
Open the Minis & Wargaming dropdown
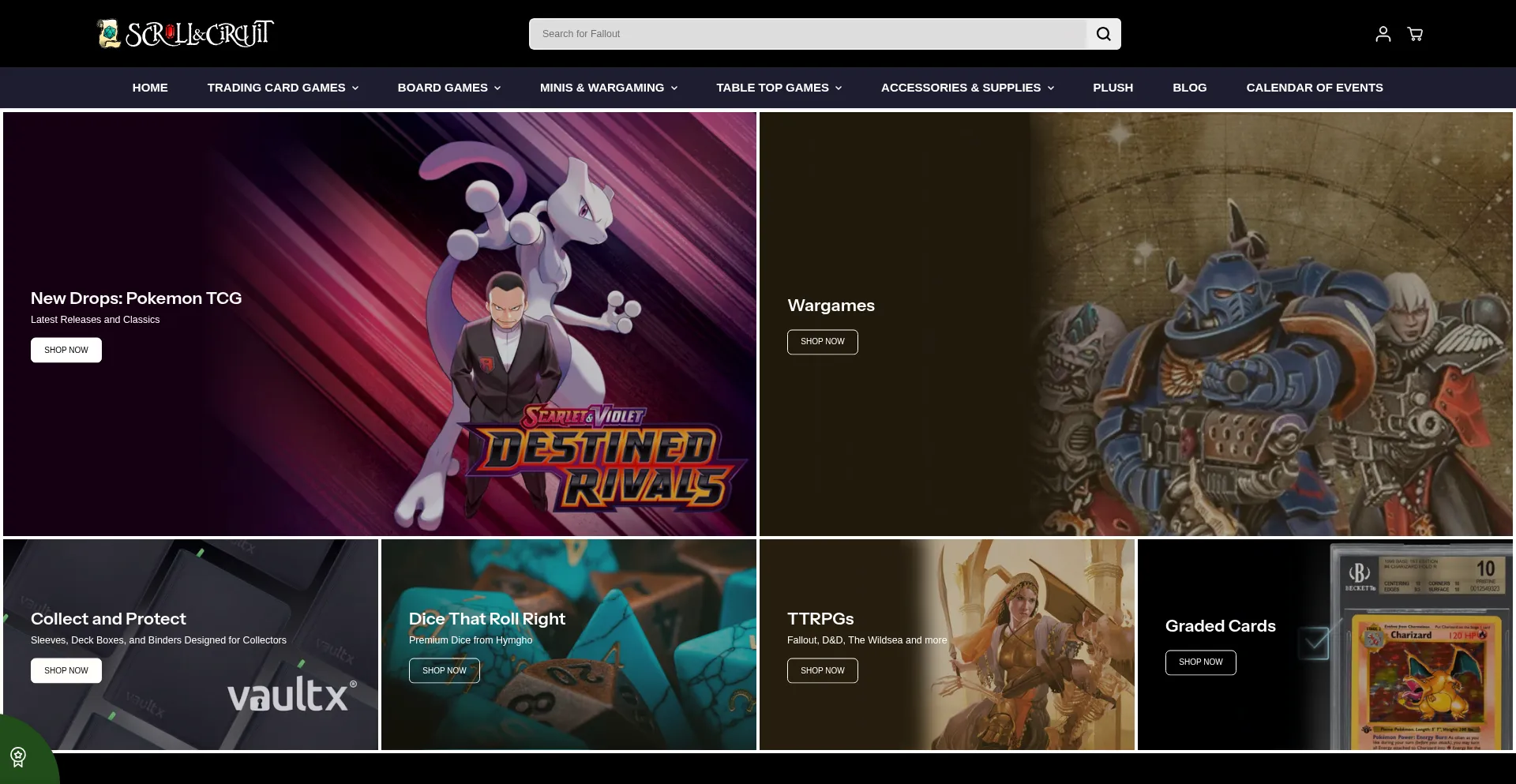click(x=608, y=88)
